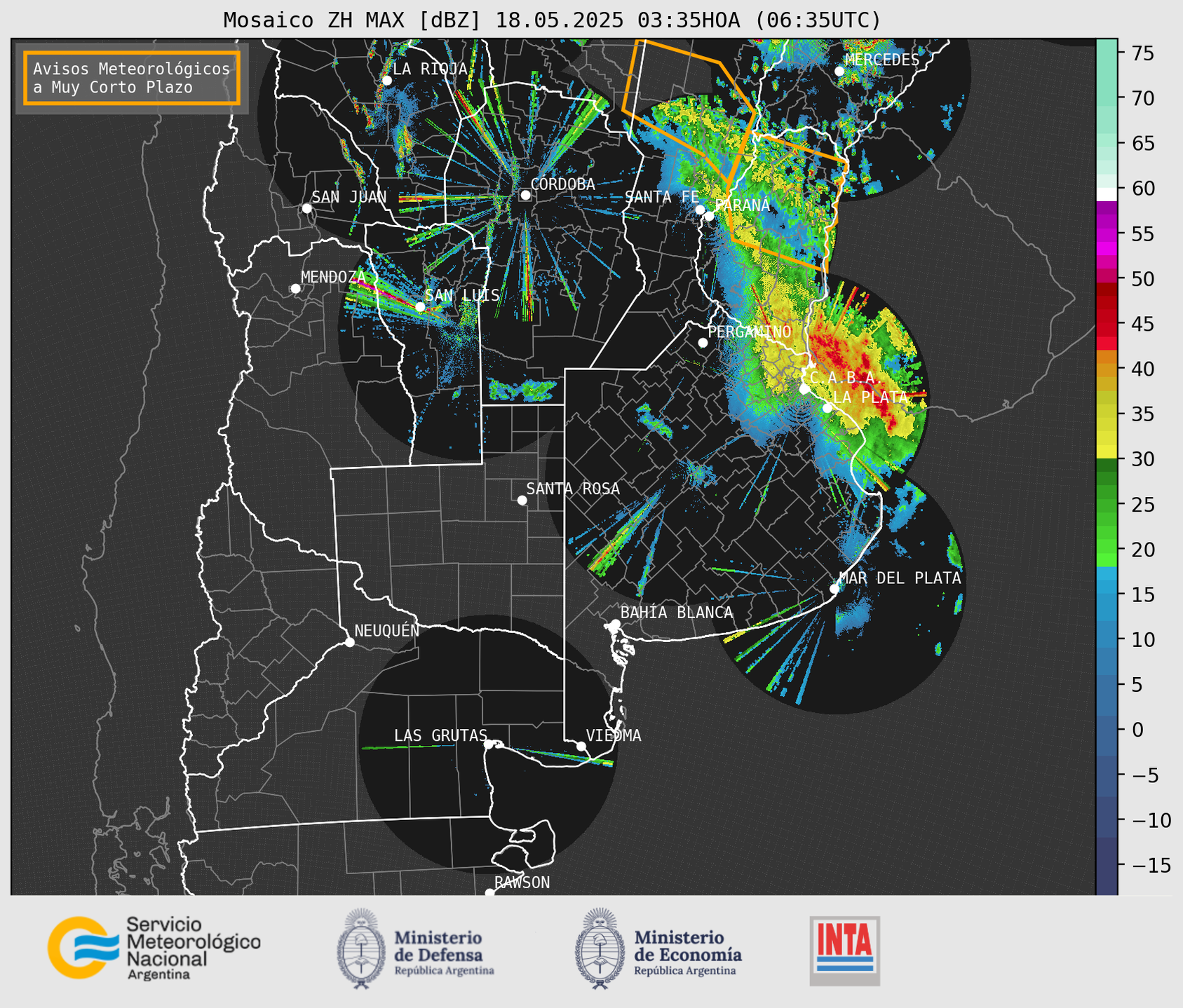
Task: Click the SAN JUAN city label
Action: click(349, 197)
